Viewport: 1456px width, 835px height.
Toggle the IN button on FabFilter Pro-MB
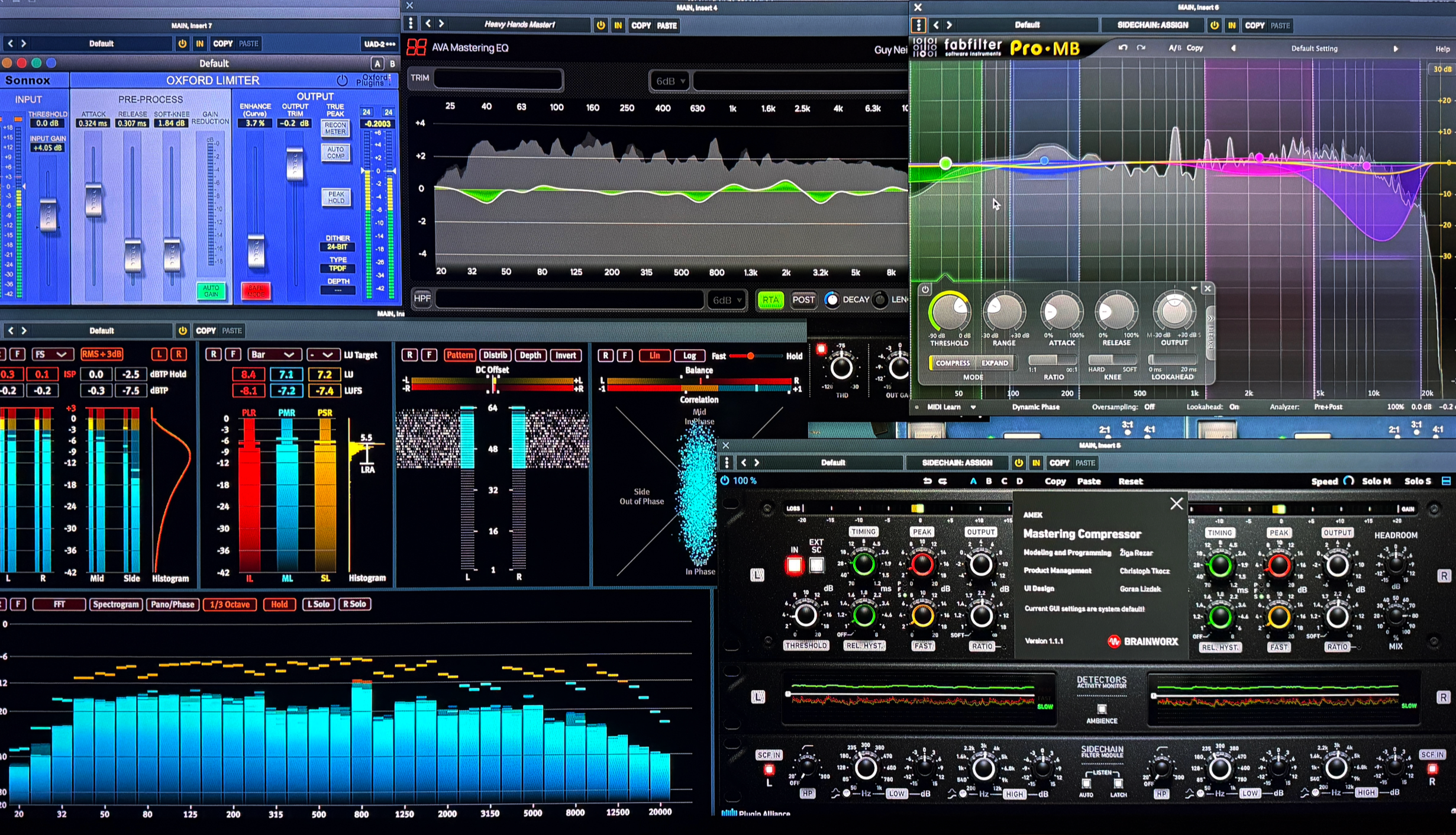1231,25
